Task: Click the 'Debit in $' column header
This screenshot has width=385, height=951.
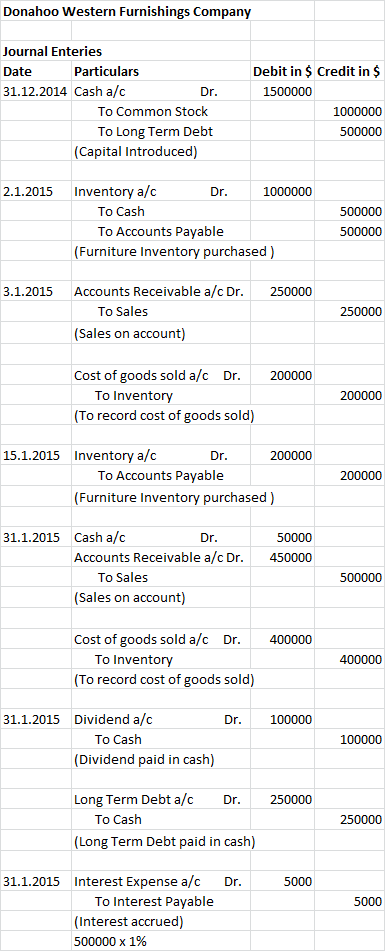Action: click(x=283, y=72)
